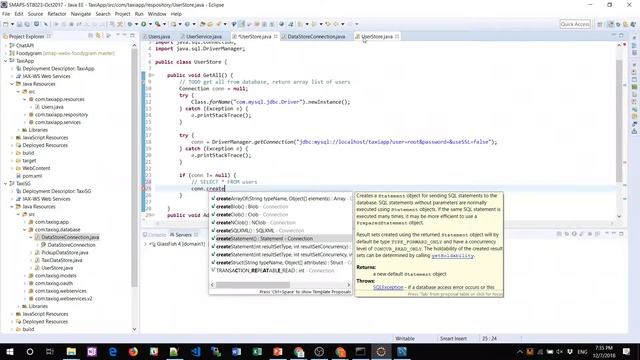Maximize the editor area
The height and width of the screenshot is (360, 640).
621,36
